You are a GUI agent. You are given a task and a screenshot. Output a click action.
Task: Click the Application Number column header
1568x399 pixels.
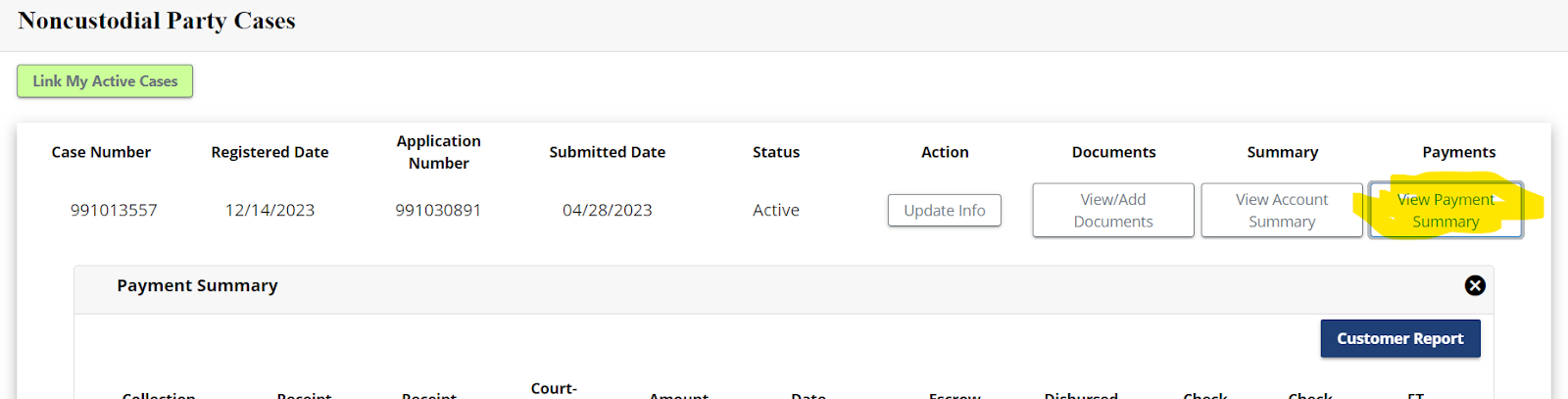pyautogui.click(x=438, y=152)
